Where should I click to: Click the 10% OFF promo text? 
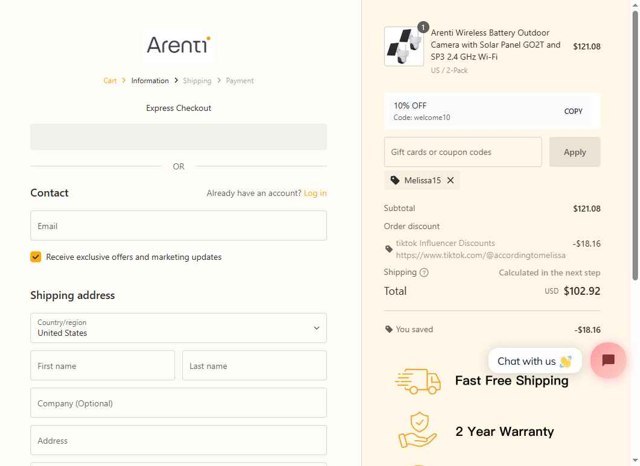(410, 106)
